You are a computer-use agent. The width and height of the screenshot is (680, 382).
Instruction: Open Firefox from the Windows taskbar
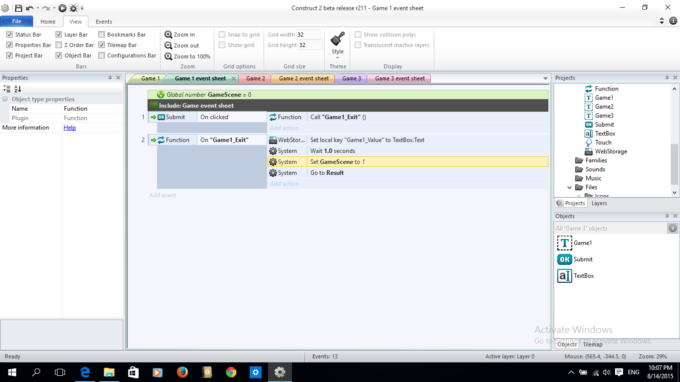(x=182, y=372)
